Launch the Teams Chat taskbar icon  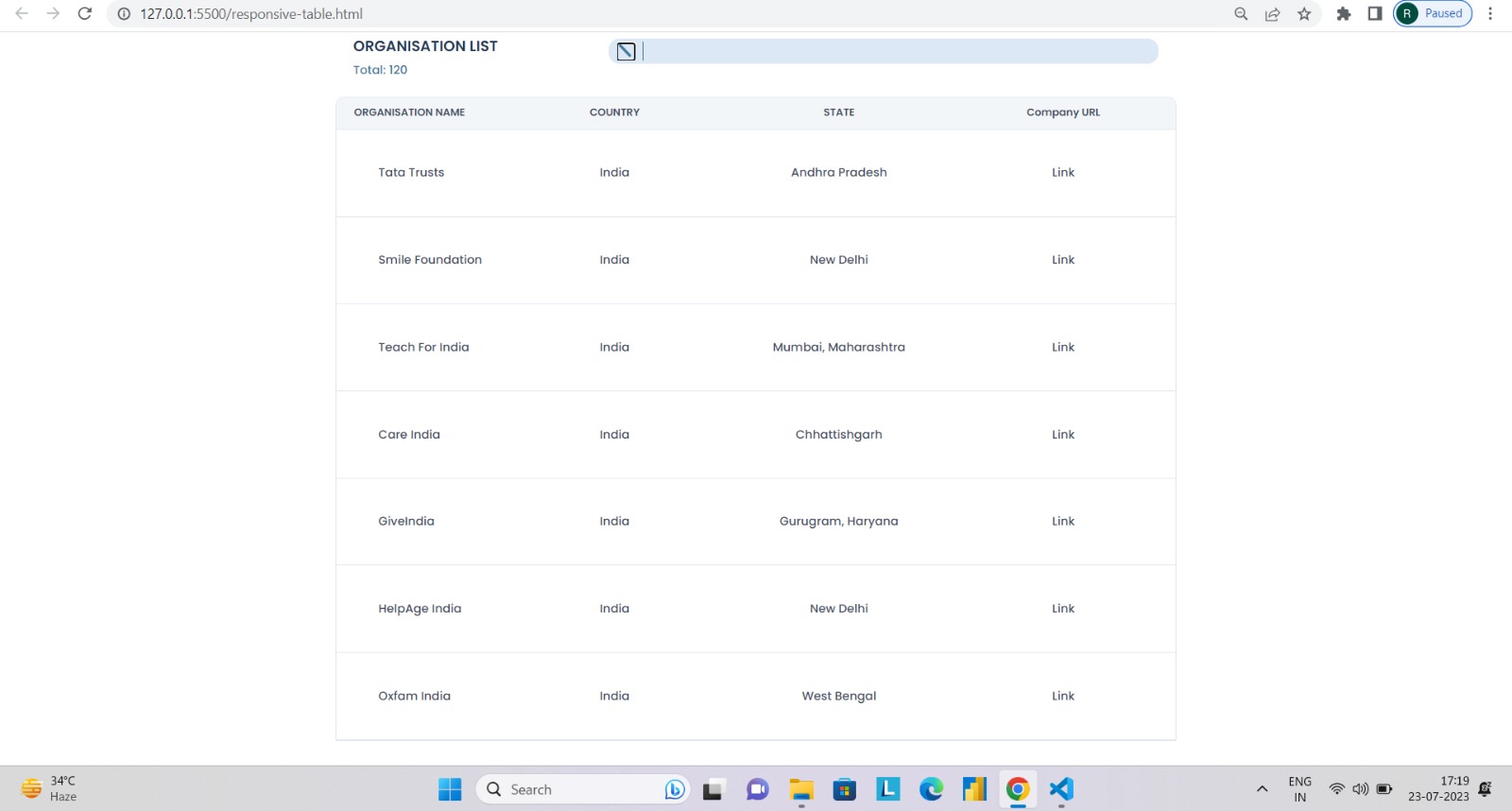point(757,789)
